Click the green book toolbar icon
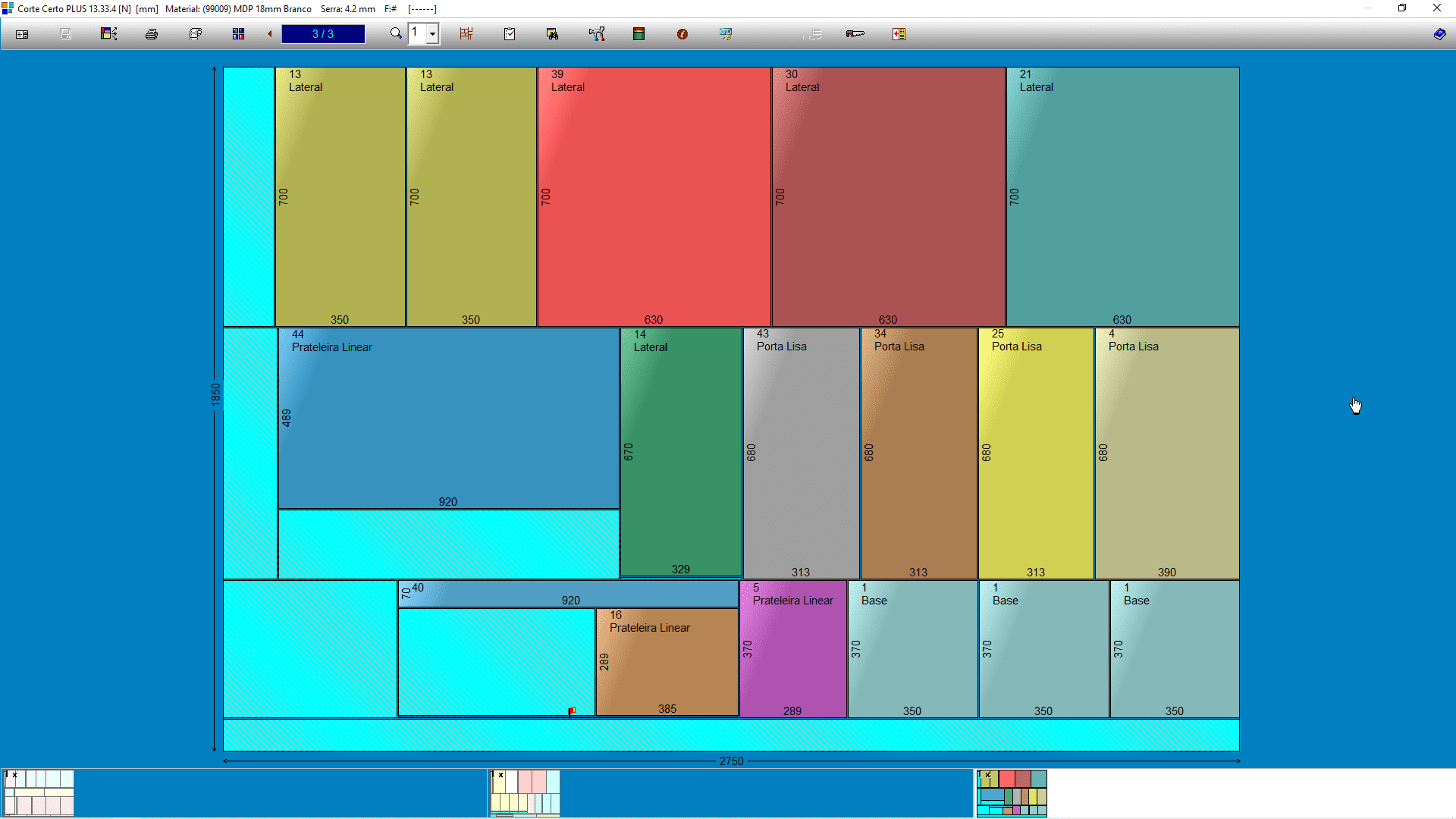Image resolution: width=1456 pixels, height=819 pixels. [x=639, y=34]
